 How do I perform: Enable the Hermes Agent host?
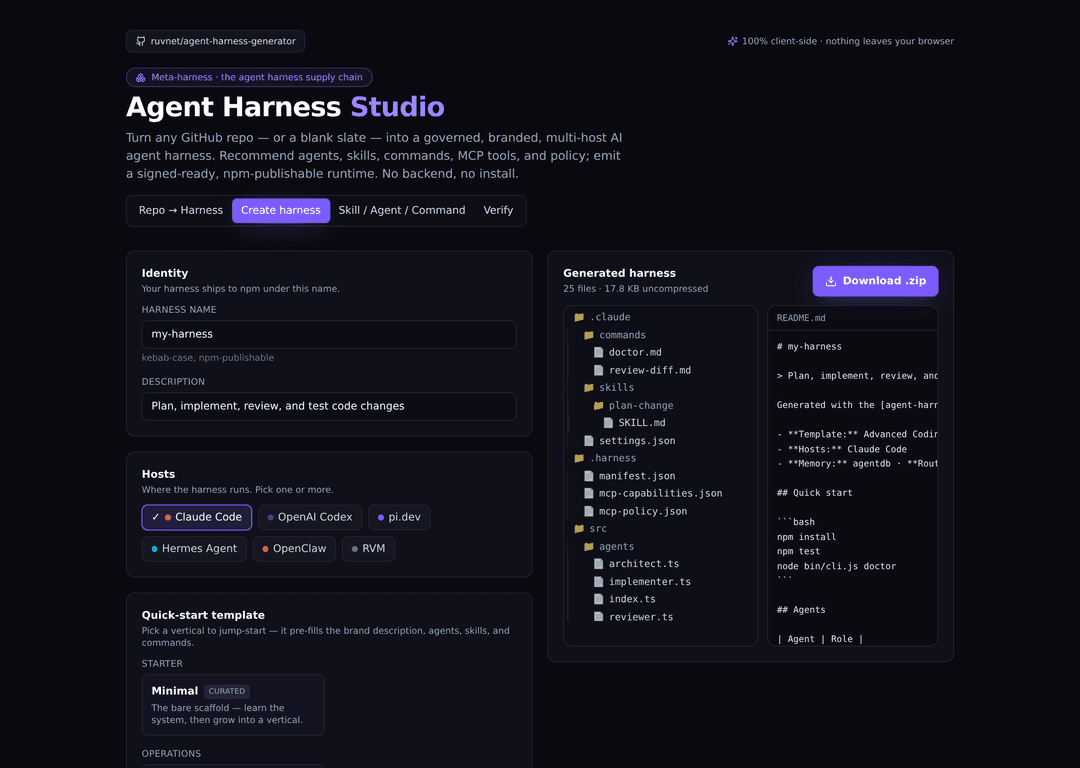tap(194, 549)
